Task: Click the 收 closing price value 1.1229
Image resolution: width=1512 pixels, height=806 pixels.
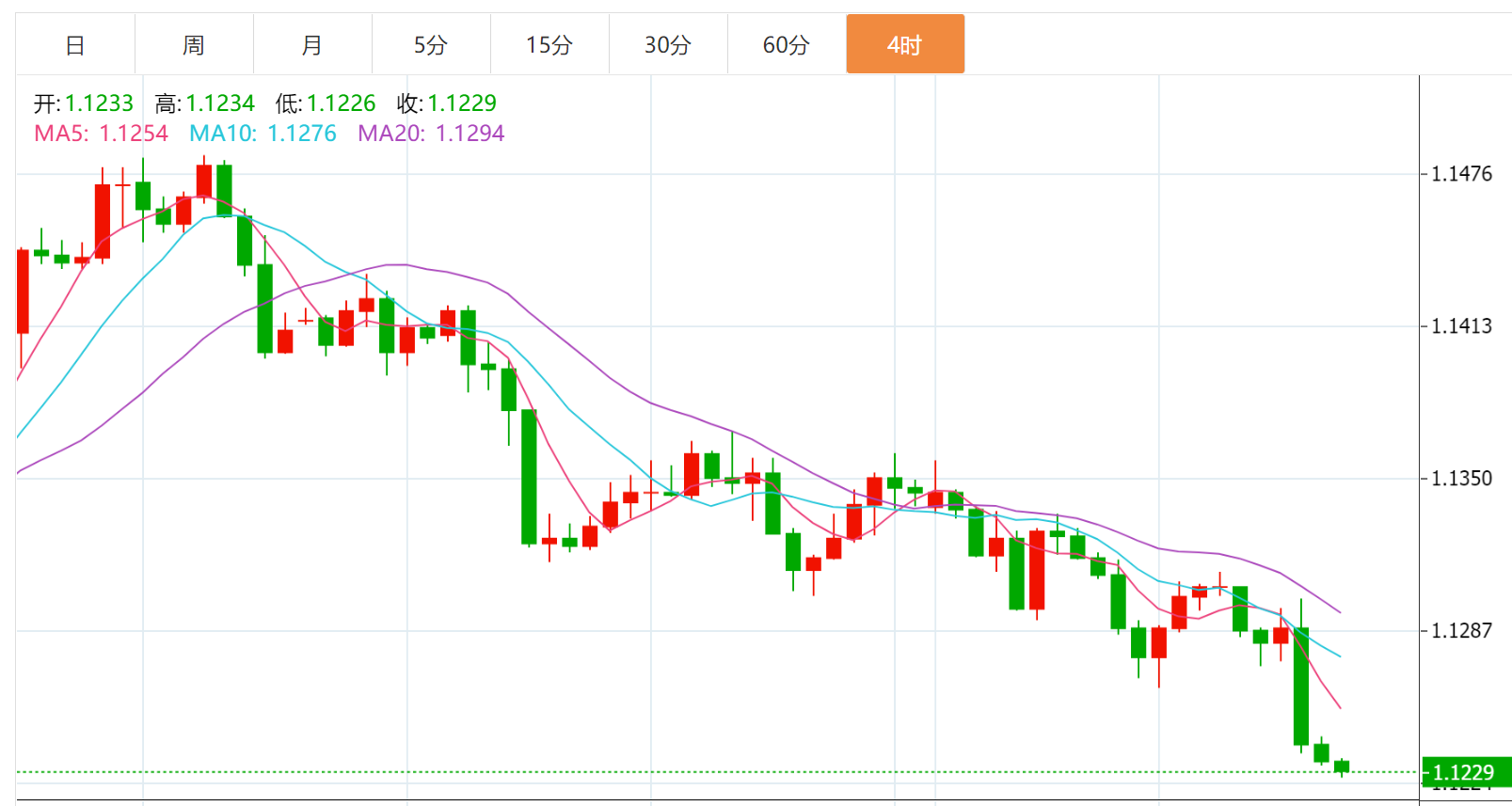Action: tap(462, 103)
